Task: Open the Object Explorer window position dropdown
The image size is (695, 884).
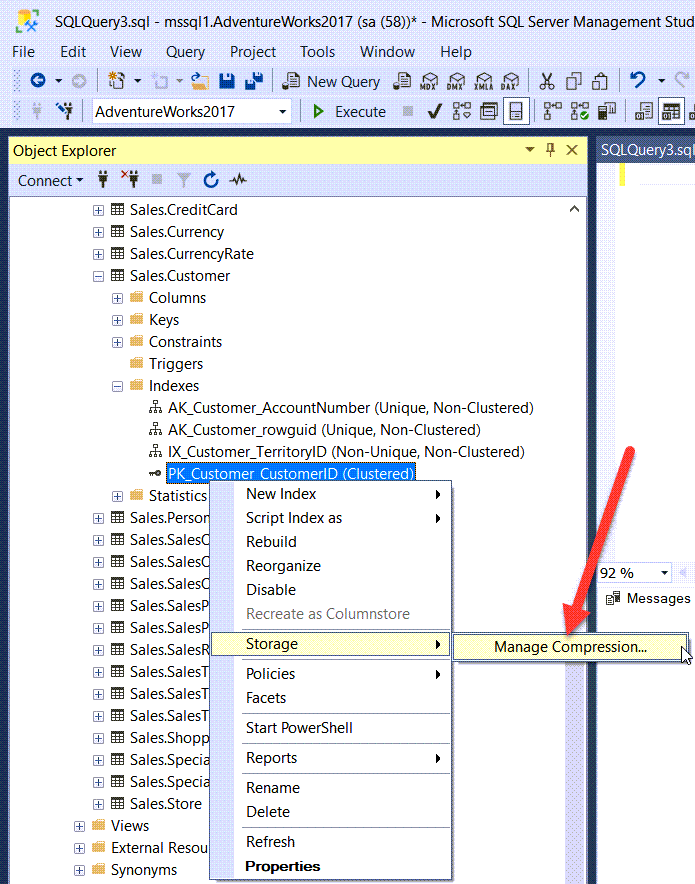Action: tap(529, 150)
